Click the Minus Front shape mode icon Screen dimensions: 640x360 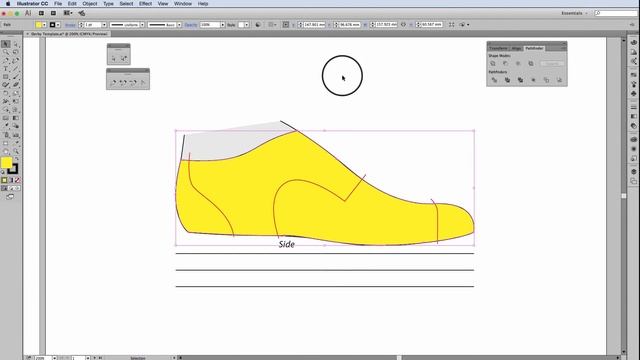tap(506, 64)
